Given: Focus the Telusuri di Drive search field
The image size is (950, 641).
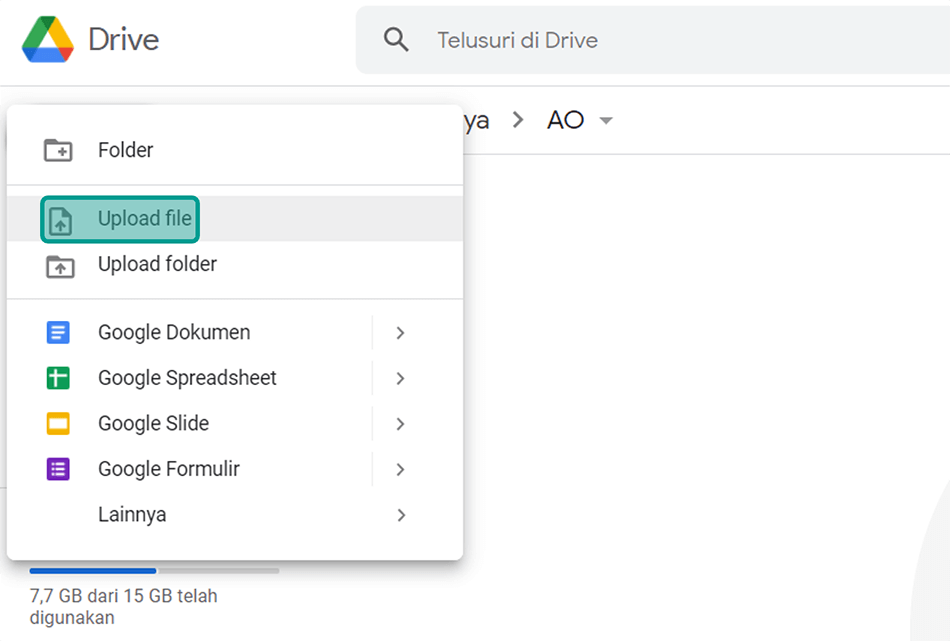Looking at the screenshot, I should pyautogui.click(x=653, y=40).
